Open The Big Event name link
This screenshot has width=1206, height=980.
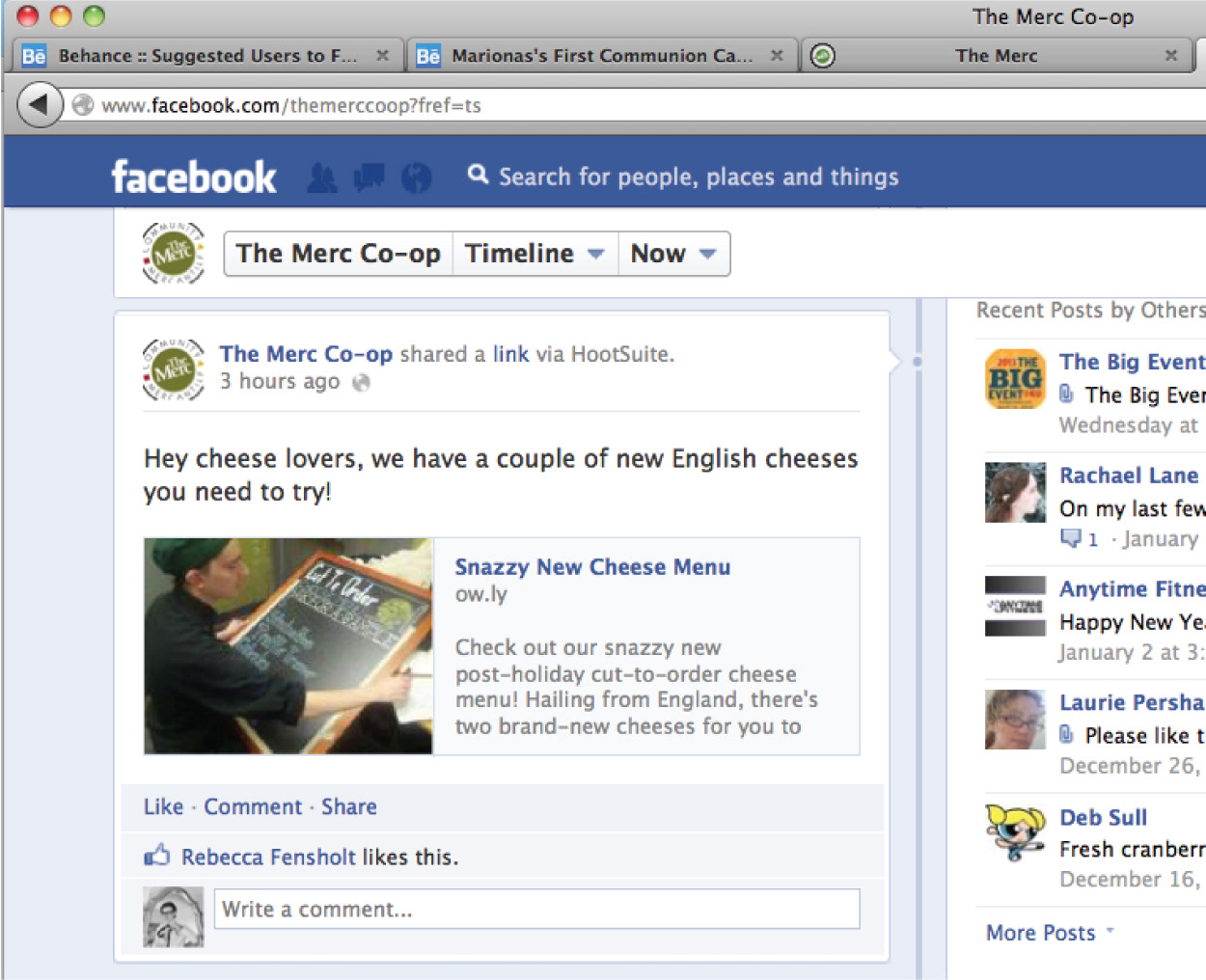point(1133,362)
